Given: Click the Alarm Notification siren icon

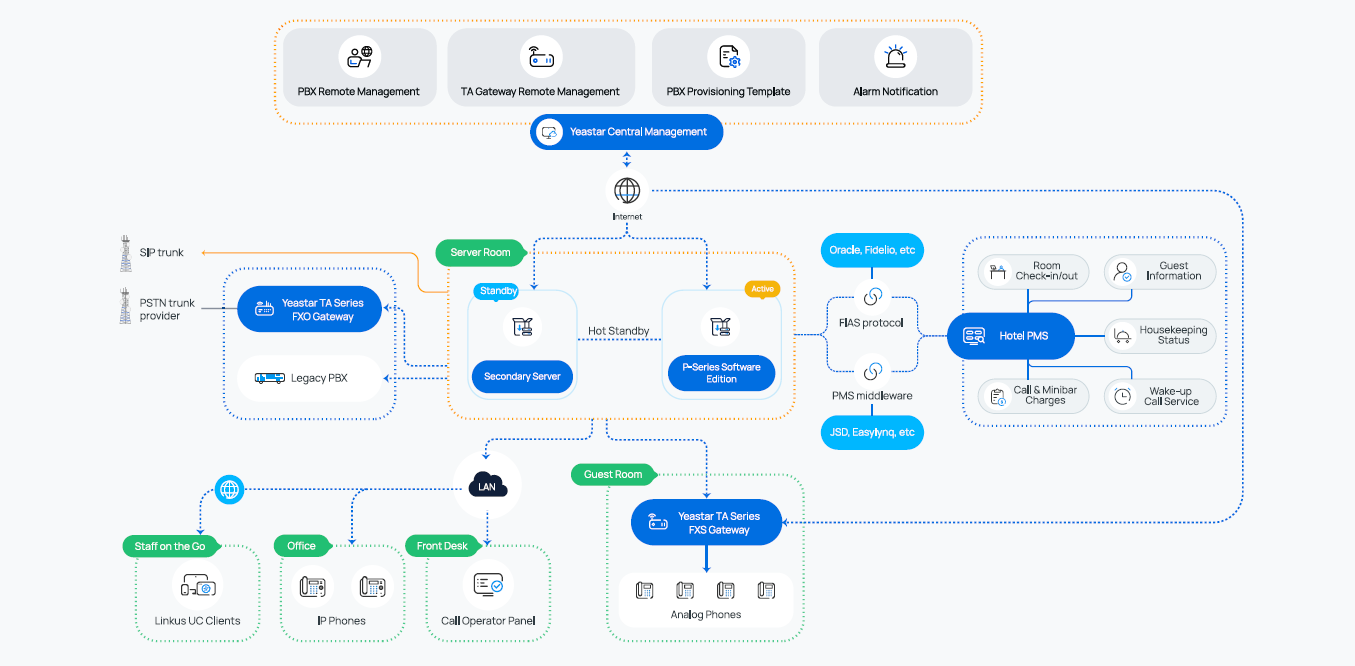Looking at the screenshot, I should 895,56.
